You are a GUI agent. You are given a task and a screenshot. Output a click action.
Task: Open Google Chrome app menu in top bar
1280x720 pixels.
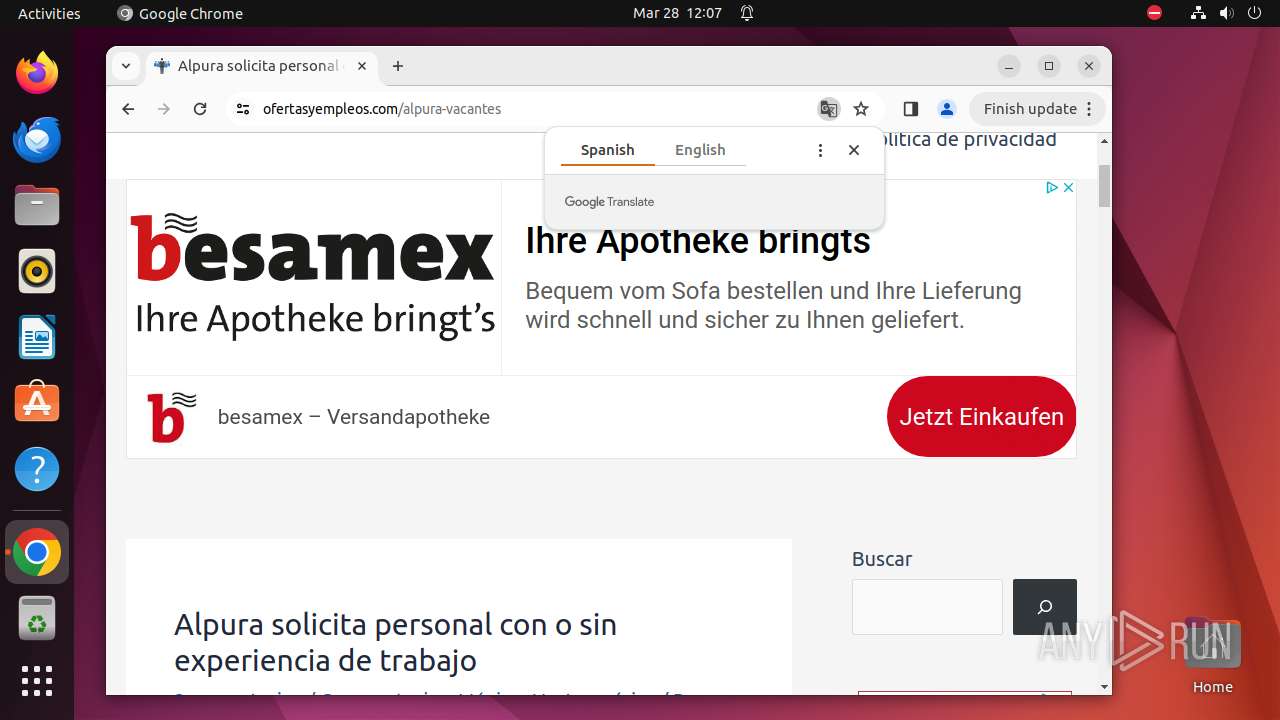180,13
